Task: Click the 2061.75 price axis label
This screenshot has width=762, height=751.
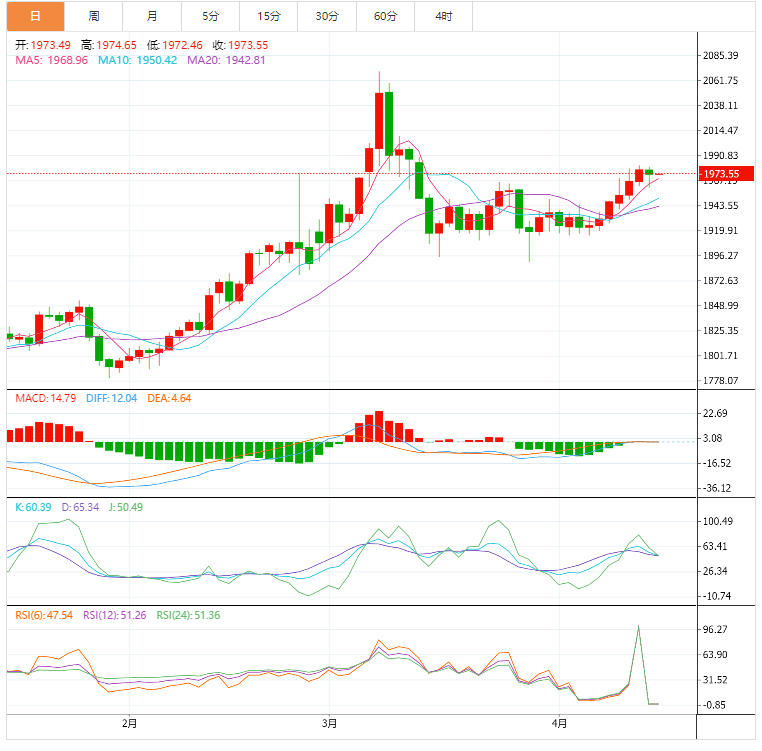Action: point(721,80)
